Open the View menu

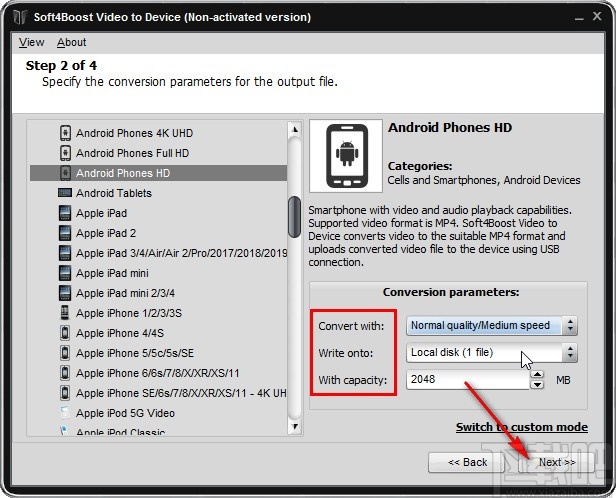[x=31, y=42]
